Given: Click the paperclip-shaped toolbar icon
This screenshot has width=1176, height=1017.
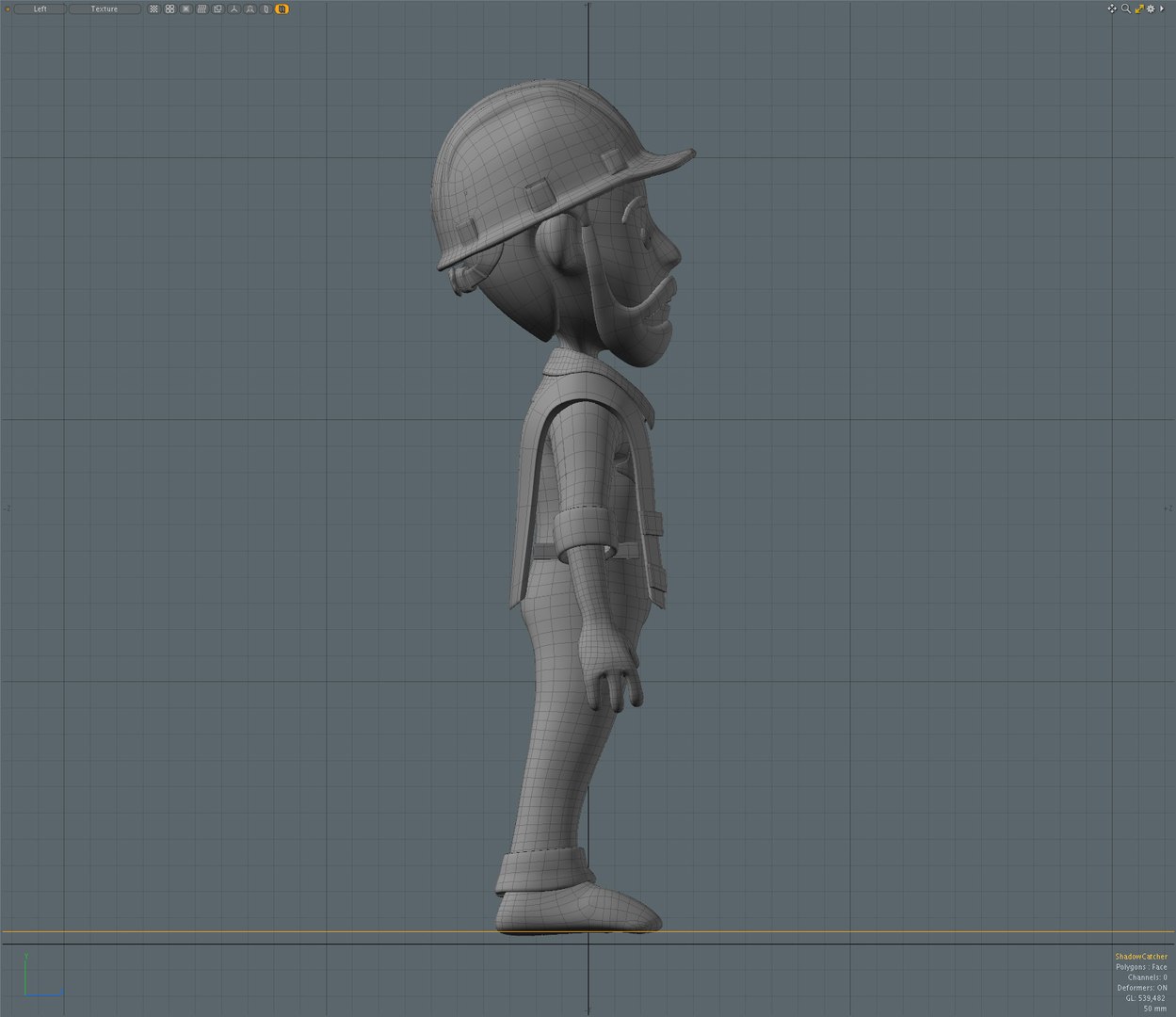Looking at the screenshot, I should (x=266, y=8).
